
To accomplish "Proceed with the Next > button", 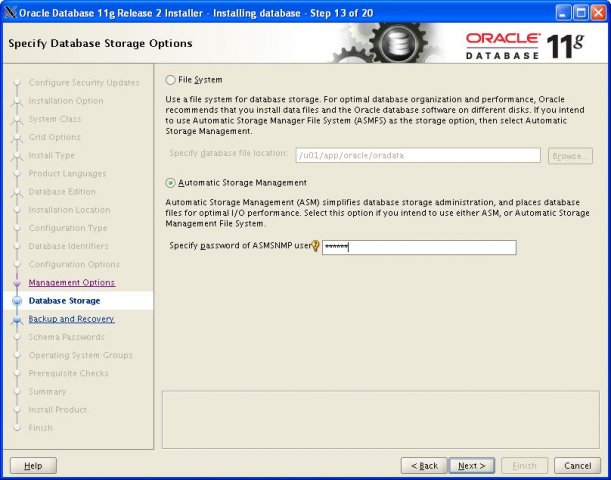I will click(x=471, y=466).
